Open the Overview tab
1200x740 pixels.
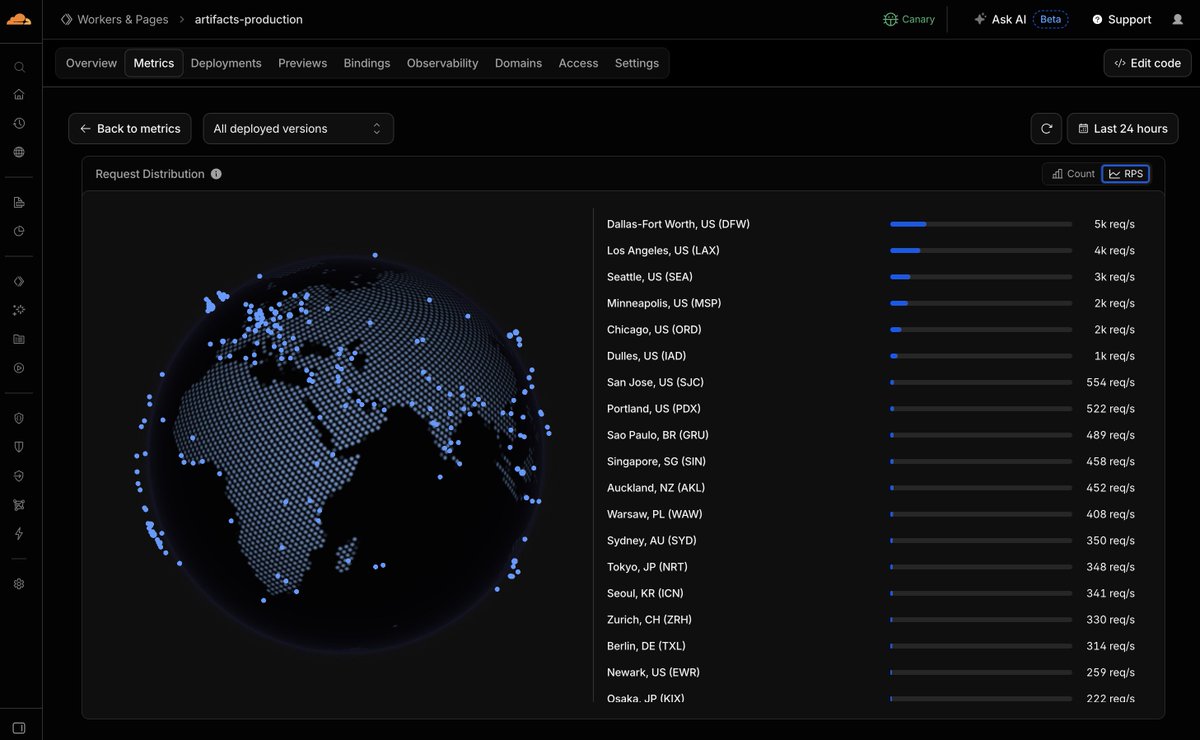pyautogui.click(x=91, y=63)
